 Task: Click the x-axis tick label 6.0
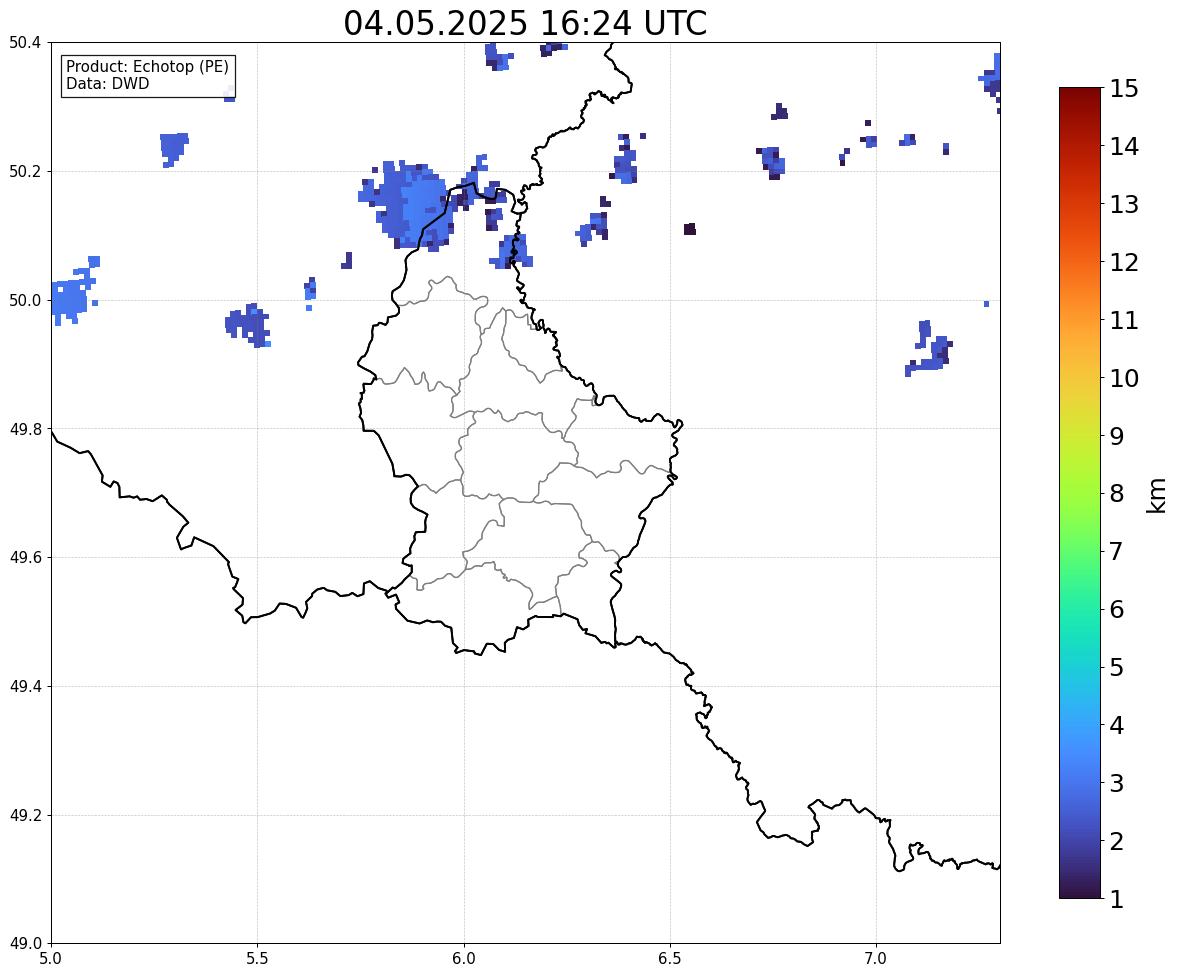(x=464, y=959)
